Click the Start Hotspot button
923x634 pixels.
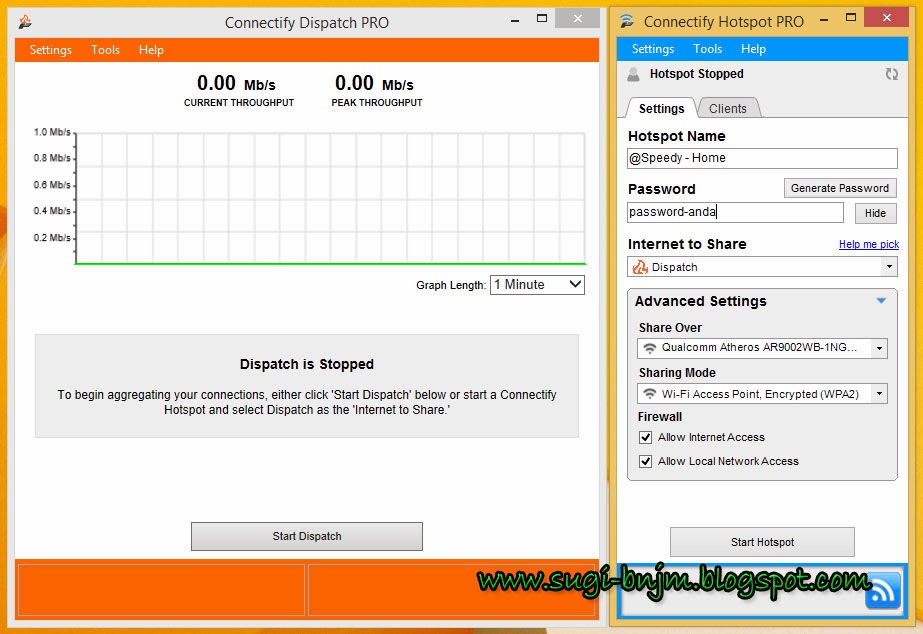[762, 542]
